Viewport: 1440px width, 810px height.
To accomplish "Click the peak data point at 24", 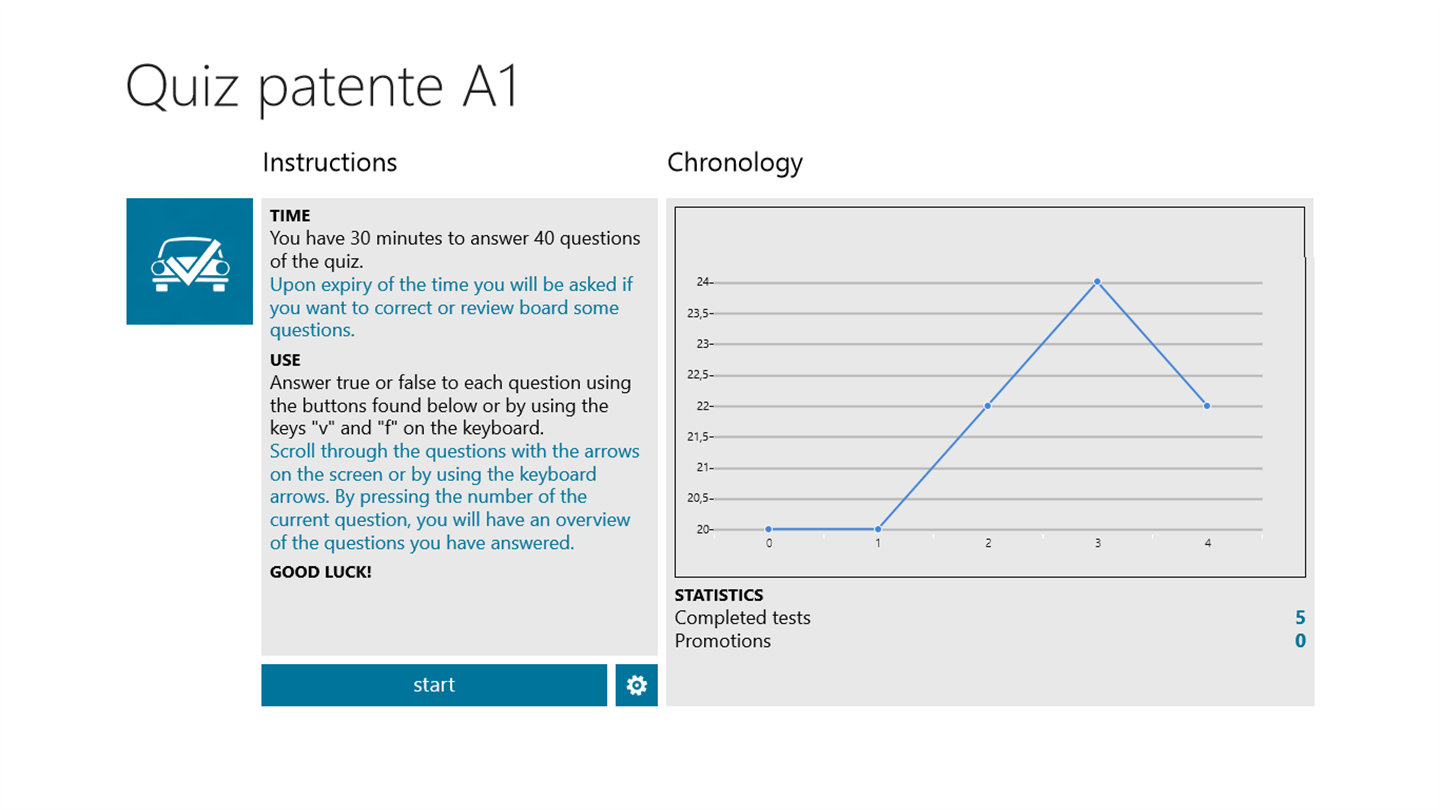I will point(1097,282).
